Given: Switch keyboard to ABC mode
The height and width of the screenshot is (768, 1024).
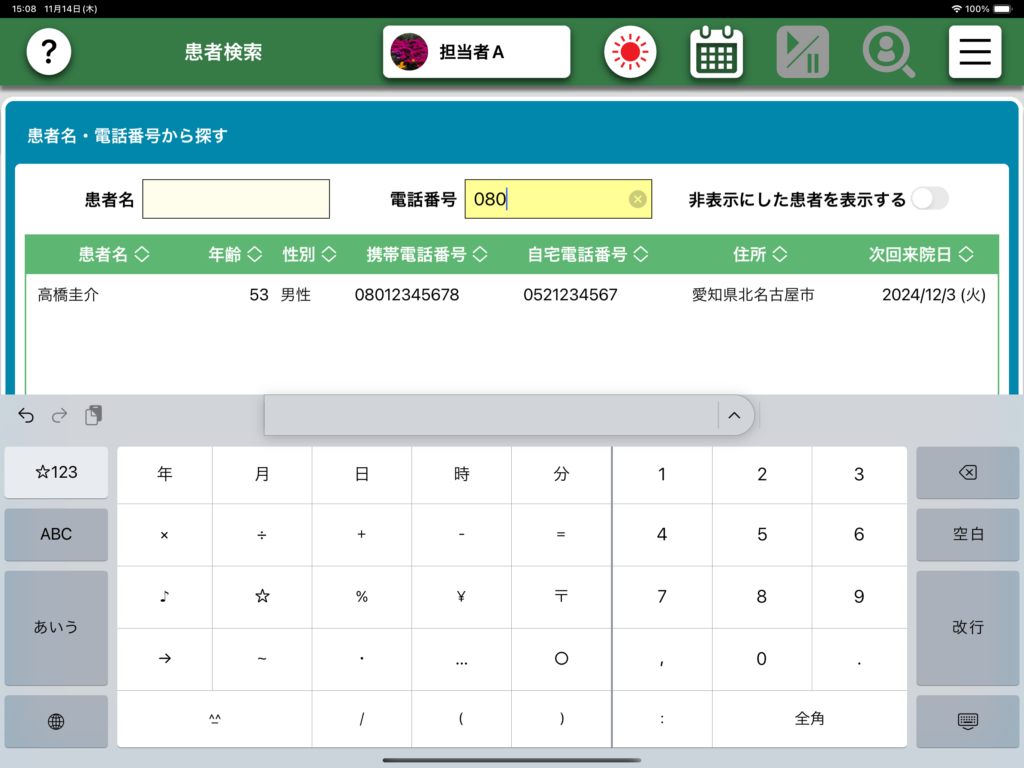Looking at the screenshot, I should (56, 534).
